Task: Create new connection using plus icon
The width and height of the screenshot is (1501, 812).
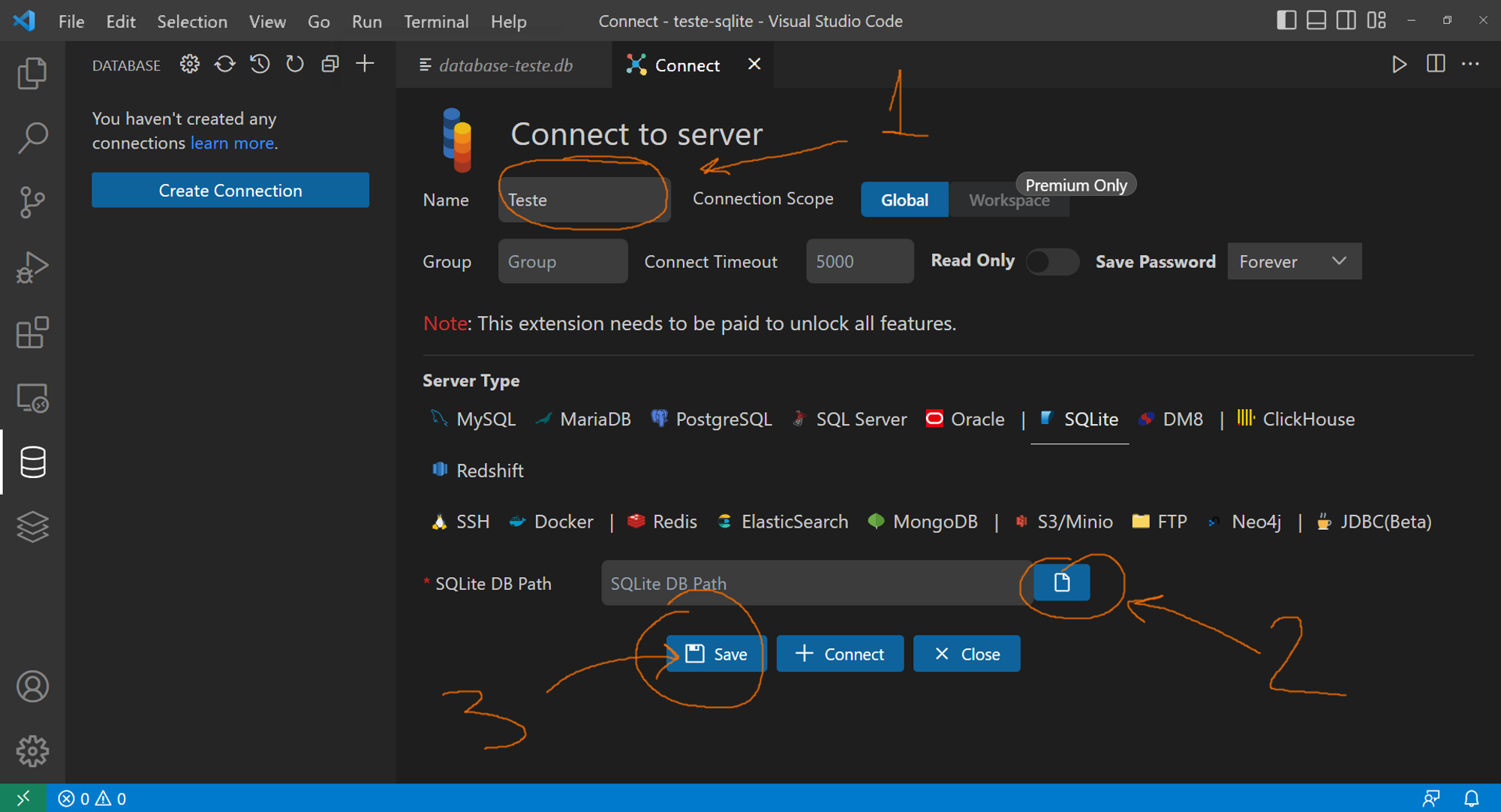Action: pos(365,65)
